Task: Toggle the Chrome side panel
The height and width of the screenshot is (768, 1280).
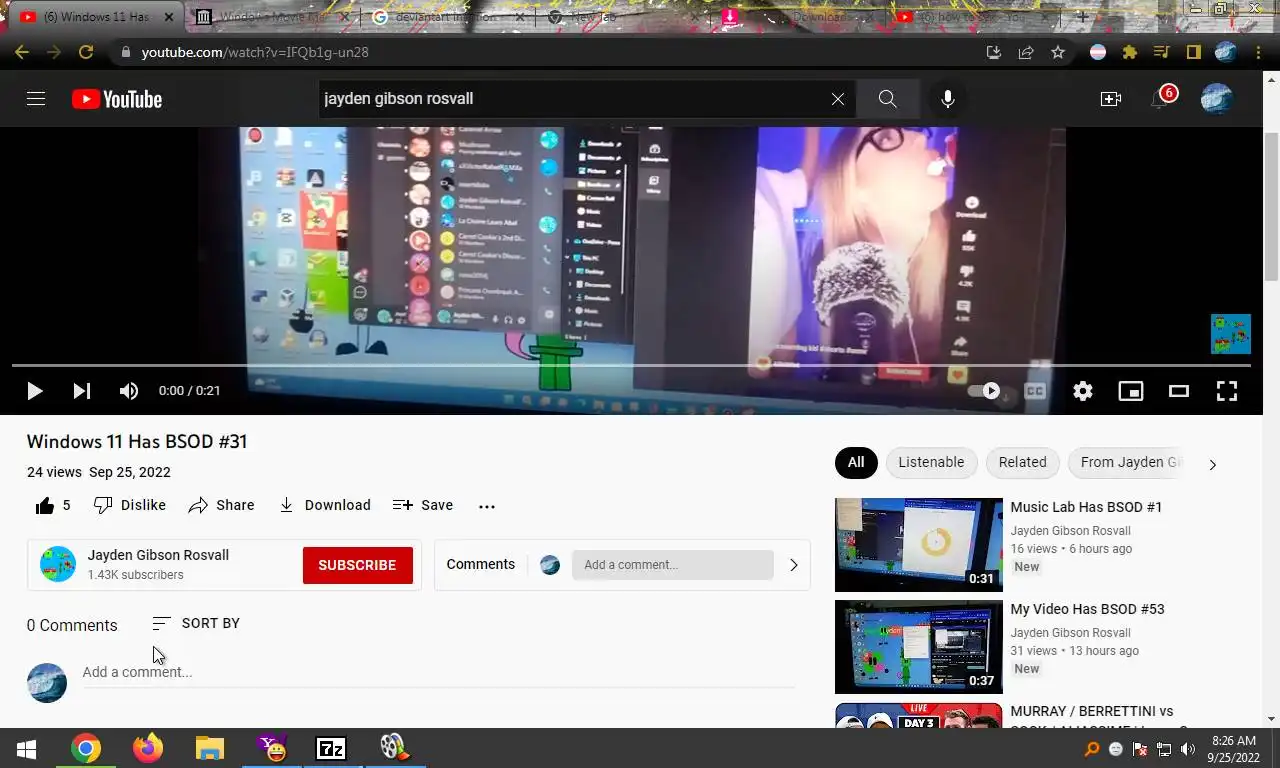Action: [x=1194, y=52]
